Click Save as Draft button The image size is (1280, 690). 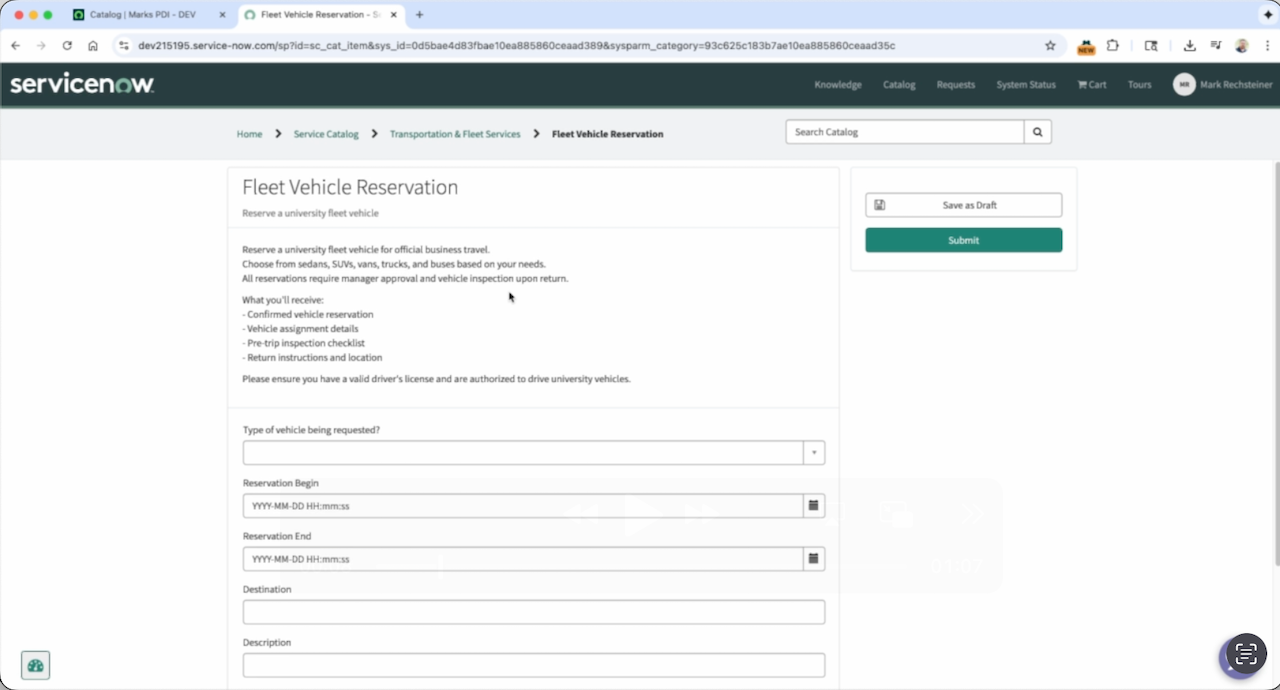[x=963, y=205]
